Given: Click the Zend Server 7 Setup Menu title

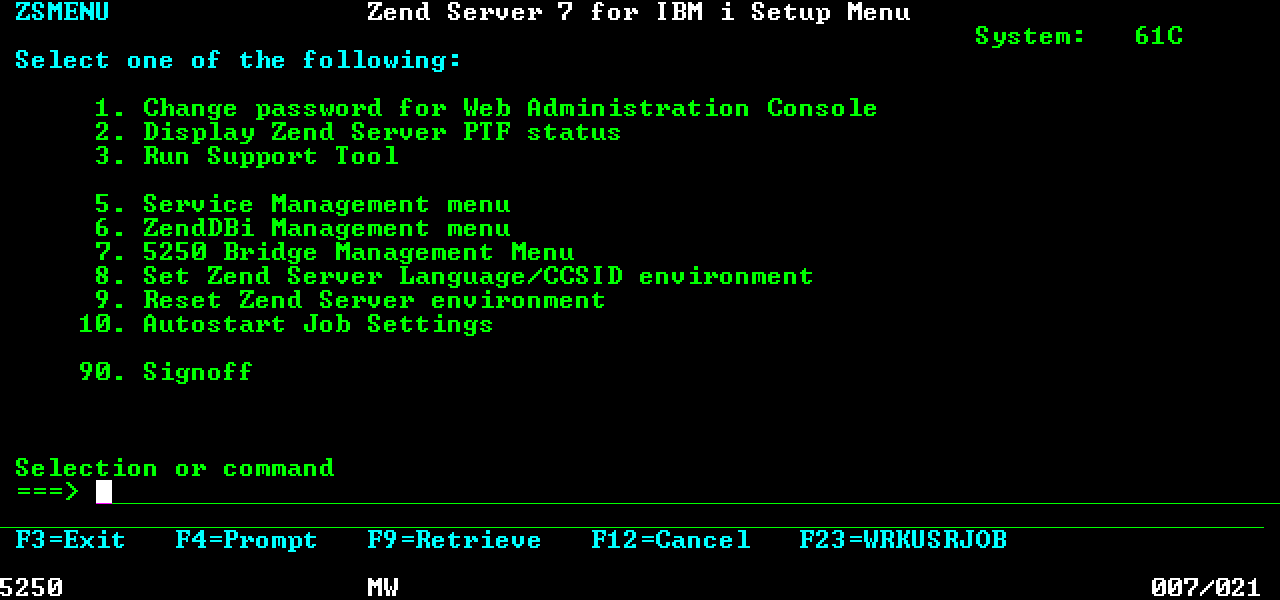Looking at the screenshot, I should coord(638,12).
